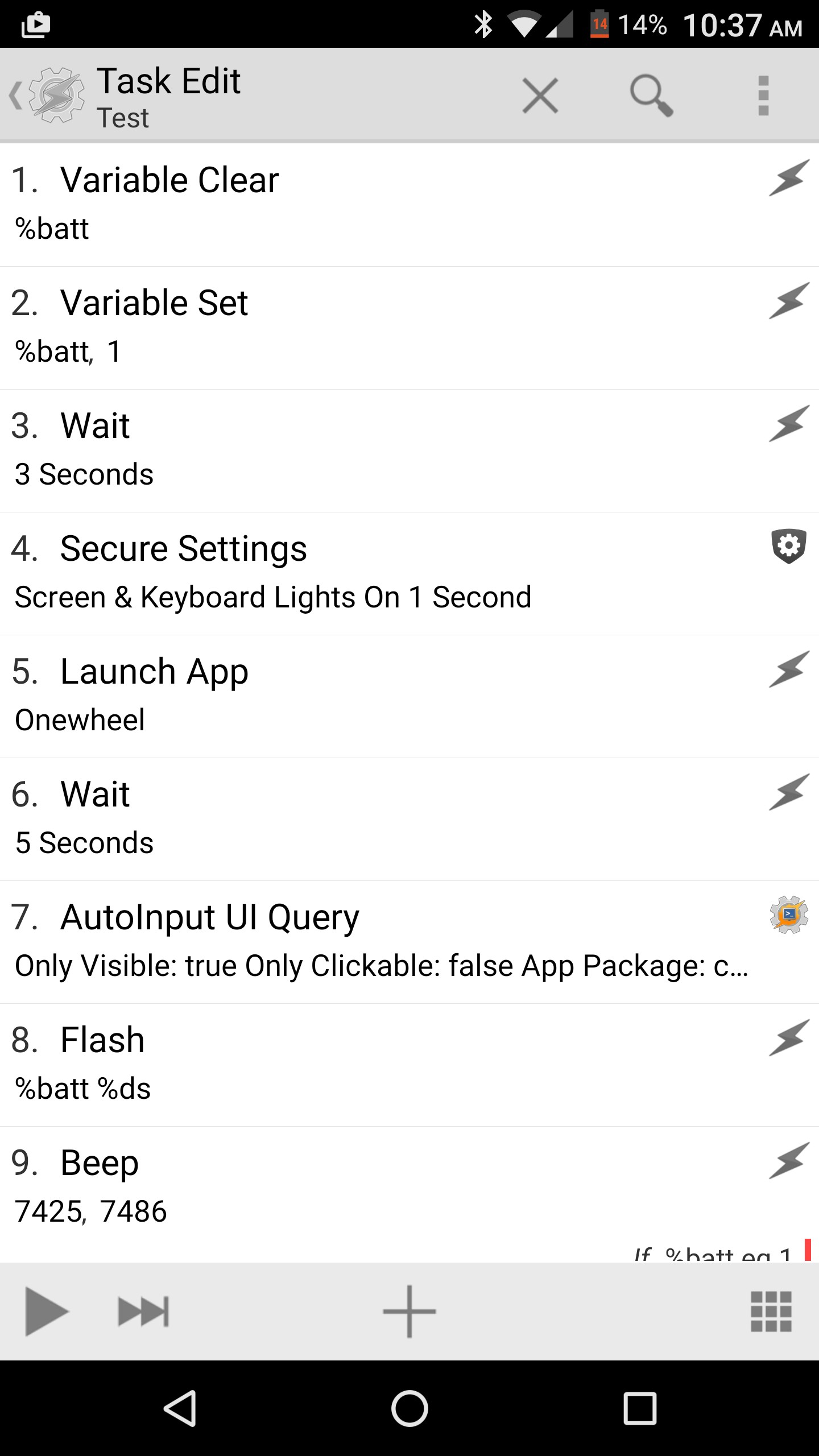Open the Flash %batt %ds action
This screenshot has width=819, height=1456.
[341, 1065]
